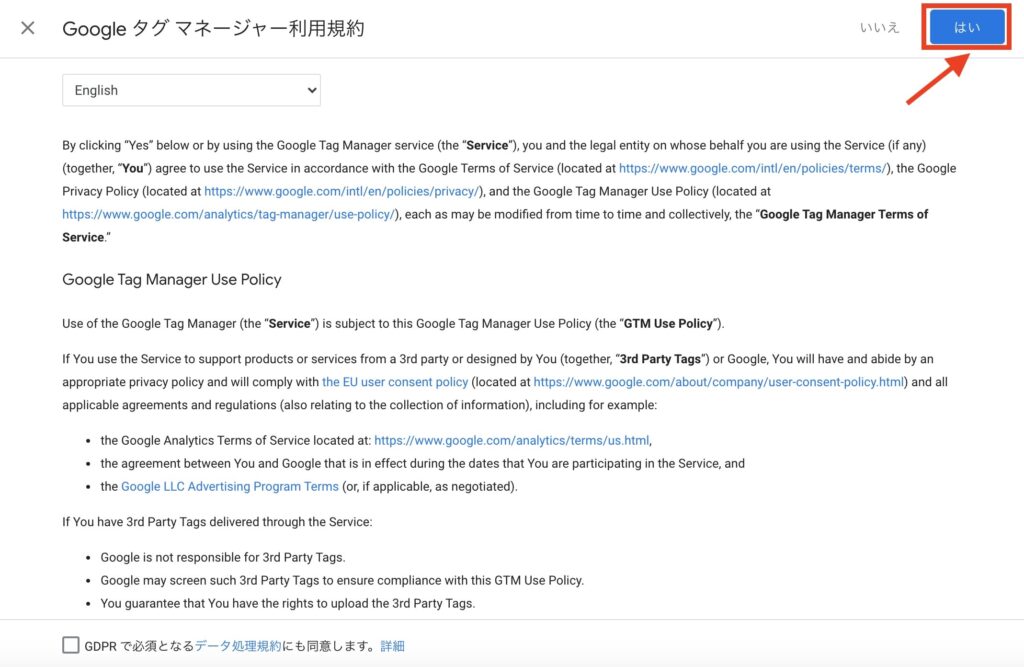Click bold 'GTM Use Policy' text
This screenshot has height=667, width=1024.
(x=668, y=324)
